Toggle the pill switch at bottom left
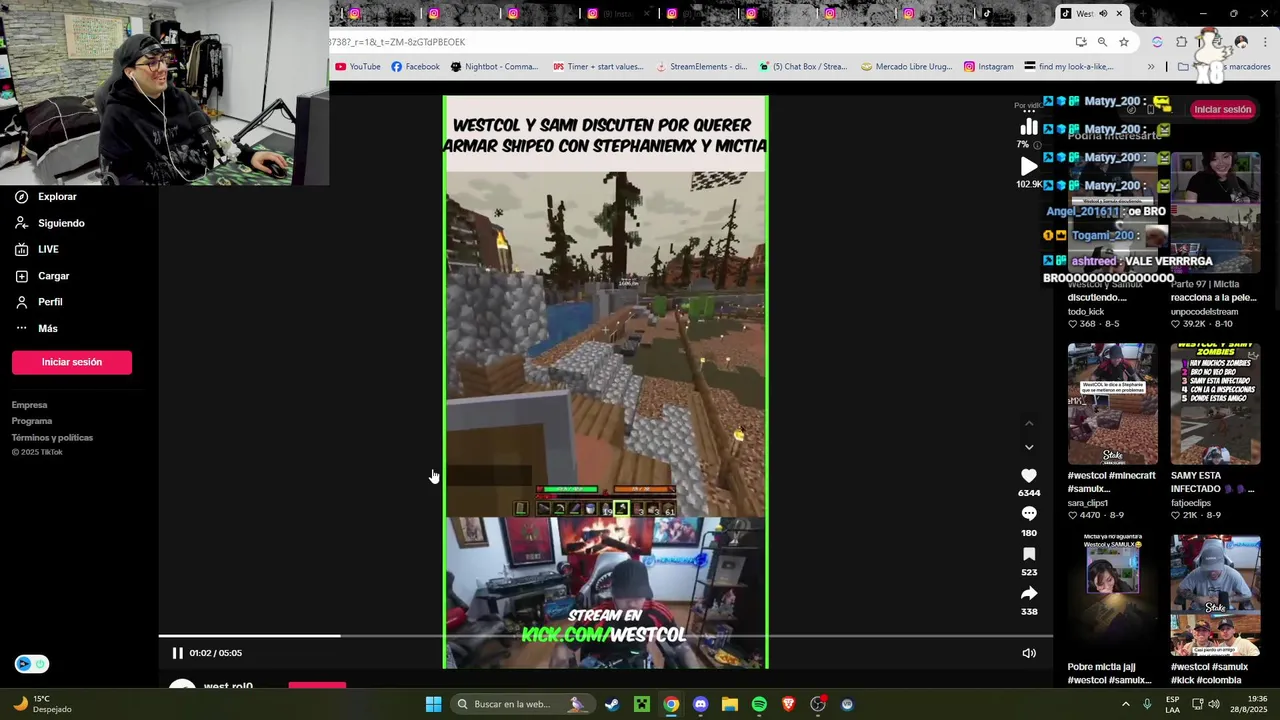The height and width of the screenshot is (720, 1280). pos(31,664)
